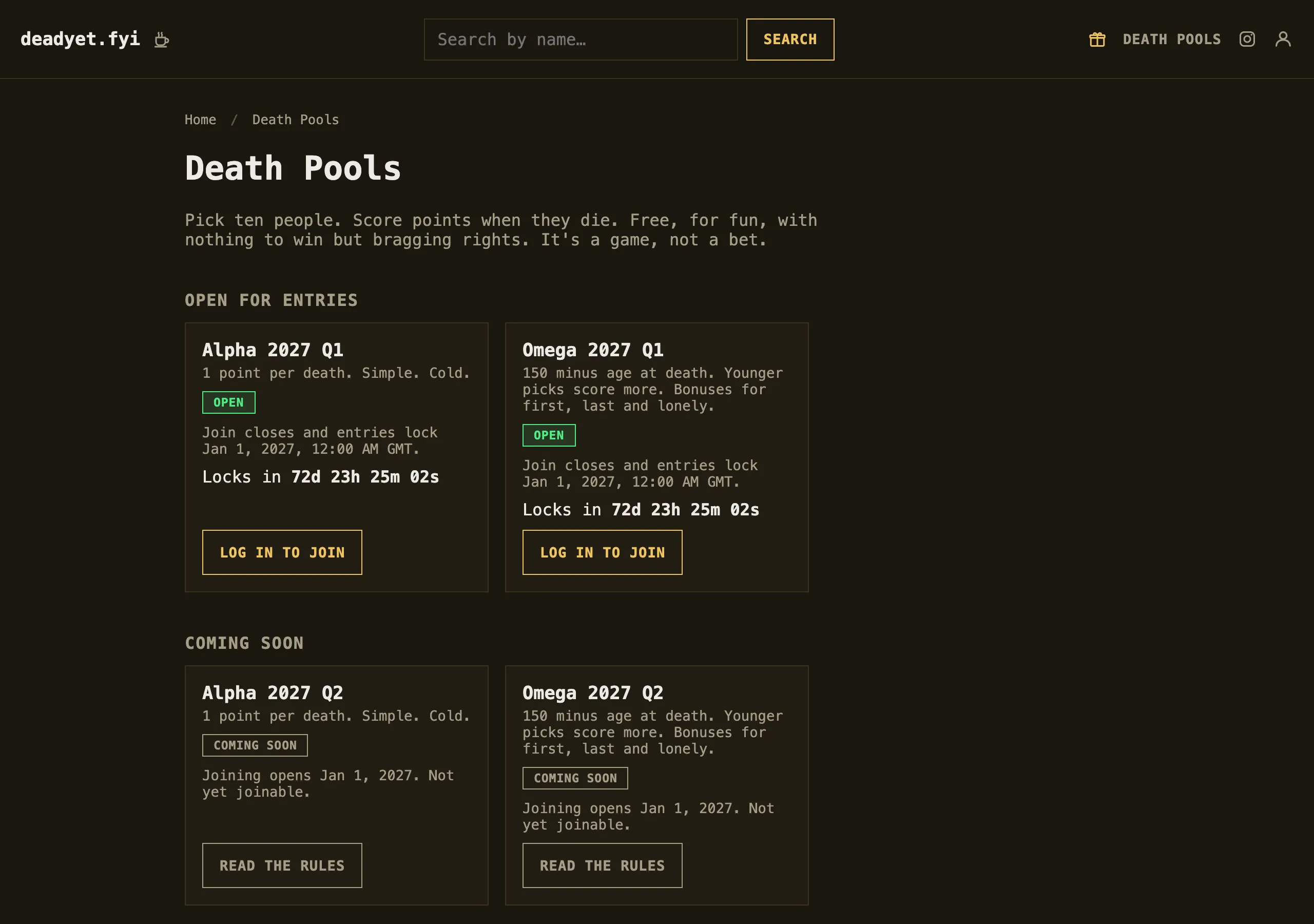Image resolution: width=1314 pixels, height=924 pixels.
Task: Click the COMING SOON badge on Alpha 2027 Q2
Action: tap(255, 745)
